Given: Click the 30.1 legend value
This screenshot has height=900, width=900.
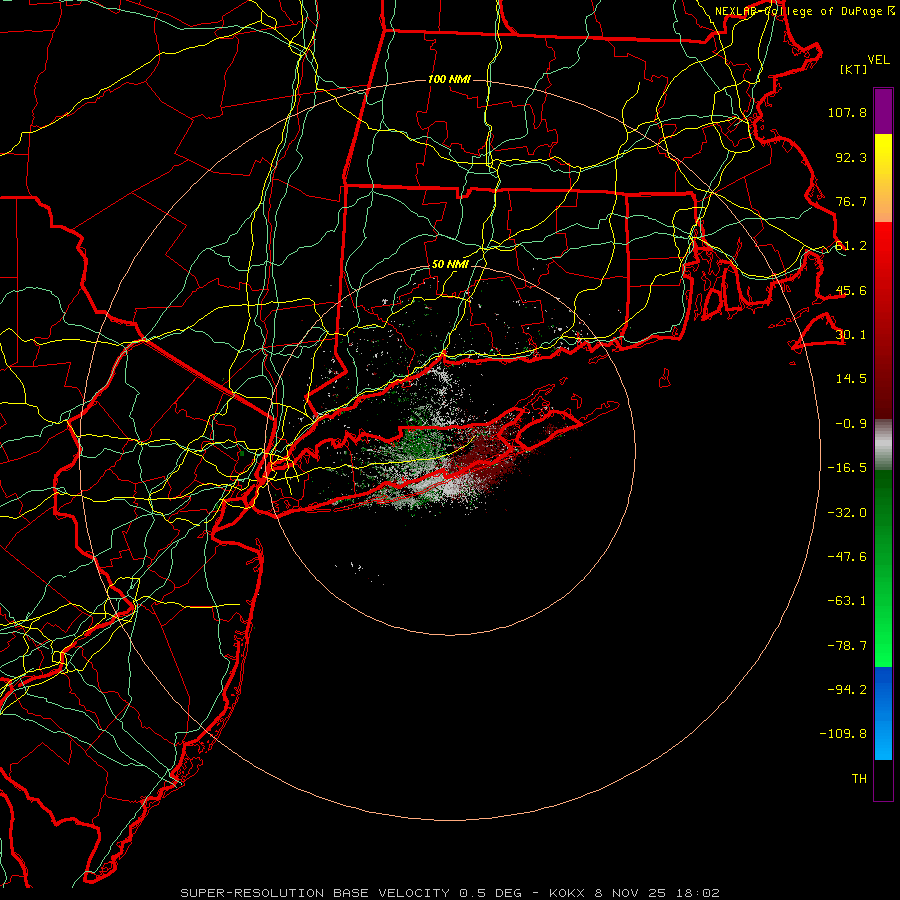Looking at the screenshot, I should [851, 335].
